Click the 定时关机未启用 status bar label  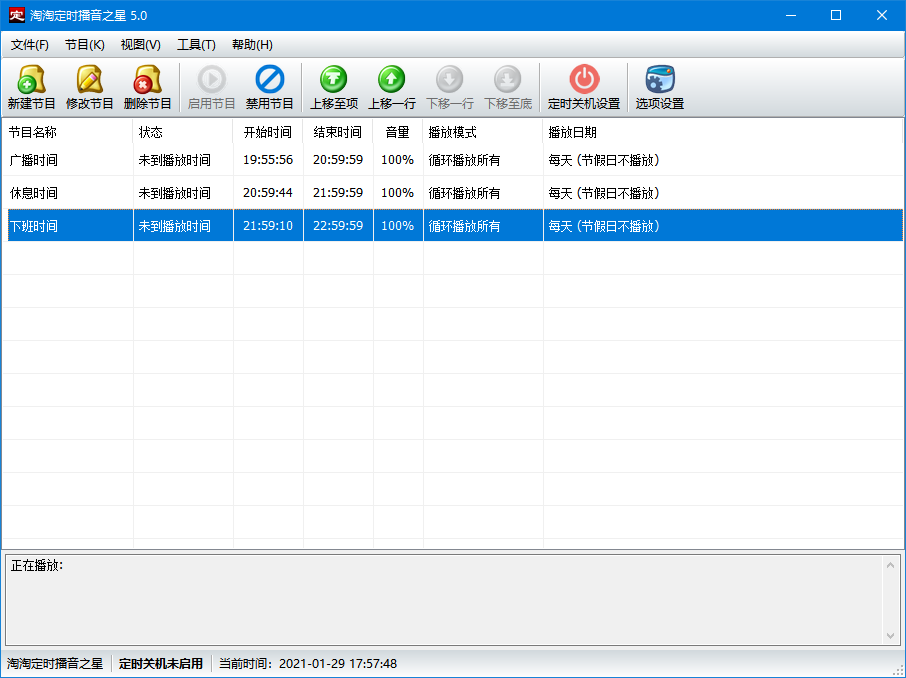161,663
